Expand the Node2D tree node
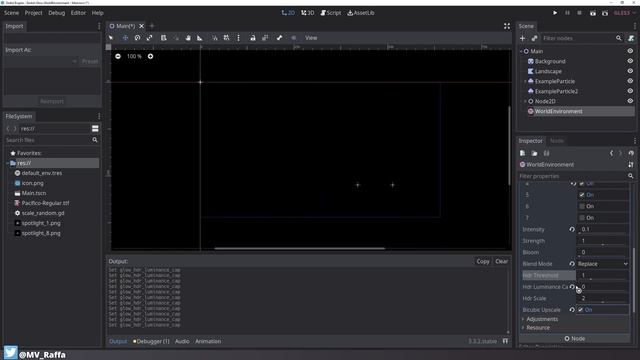The width and height of the screenshot is (640, 360). click(x=525, y=101)
